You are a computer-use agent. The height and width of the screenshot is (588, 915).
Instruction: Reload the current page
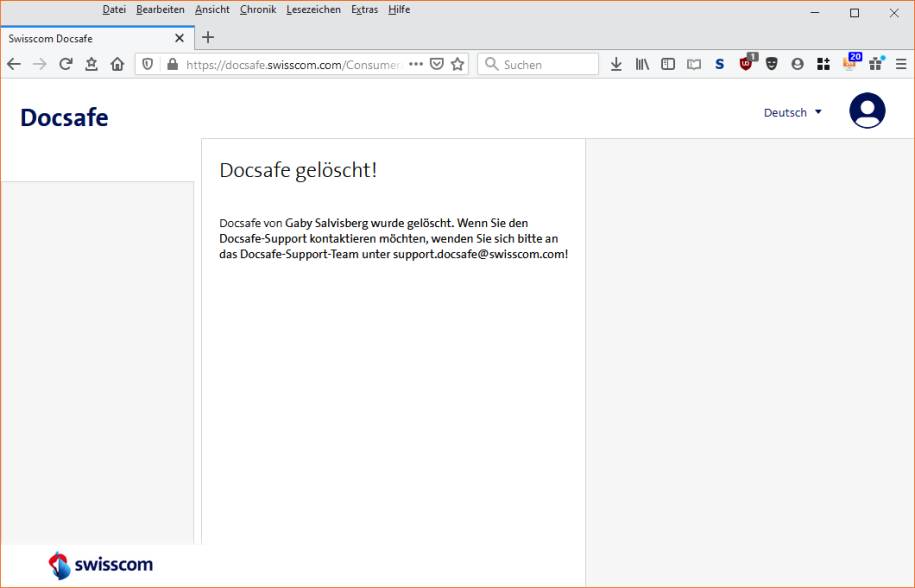(65, 64)
